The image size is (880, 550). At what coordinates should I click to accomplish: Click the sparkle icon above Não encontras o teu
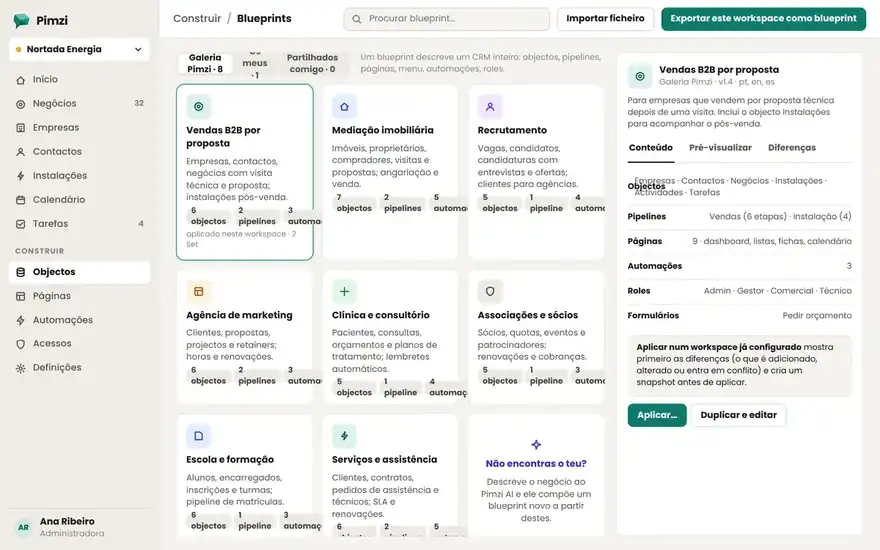[536, 444]
